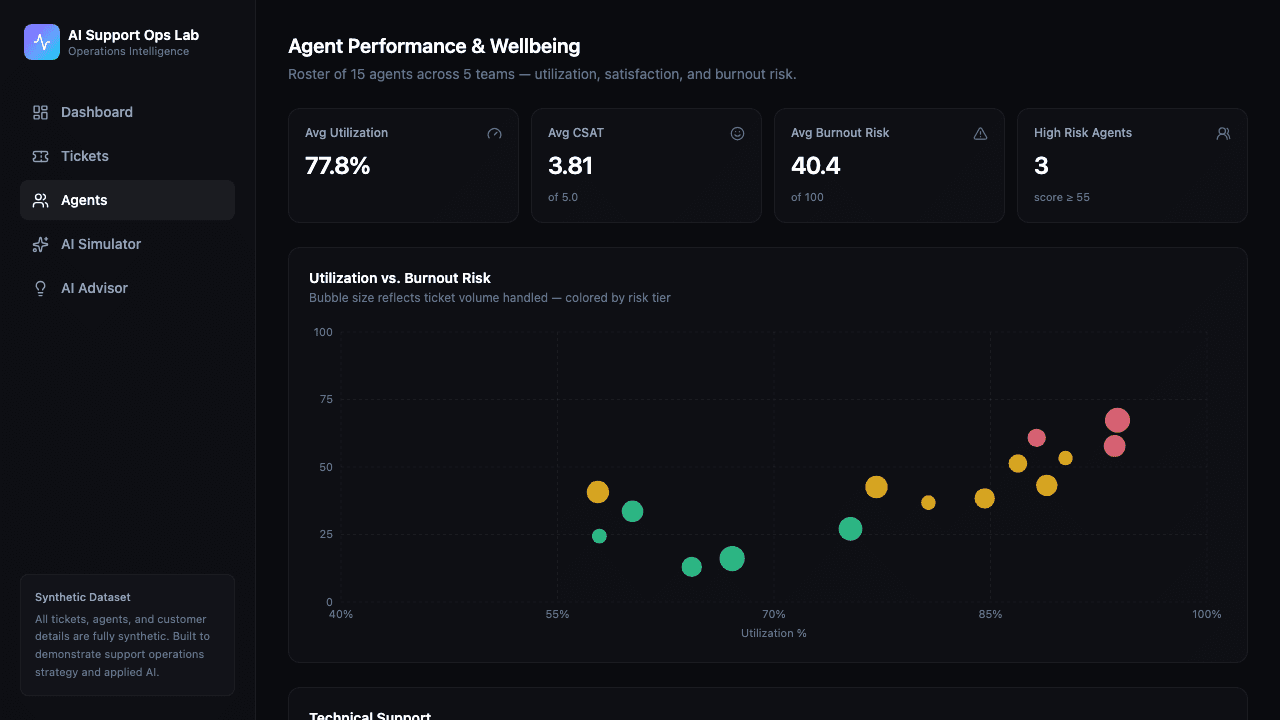1280x720 pixels.
Task: Click the 40.4 burnout risk value
Action: (x=815, y=166)
